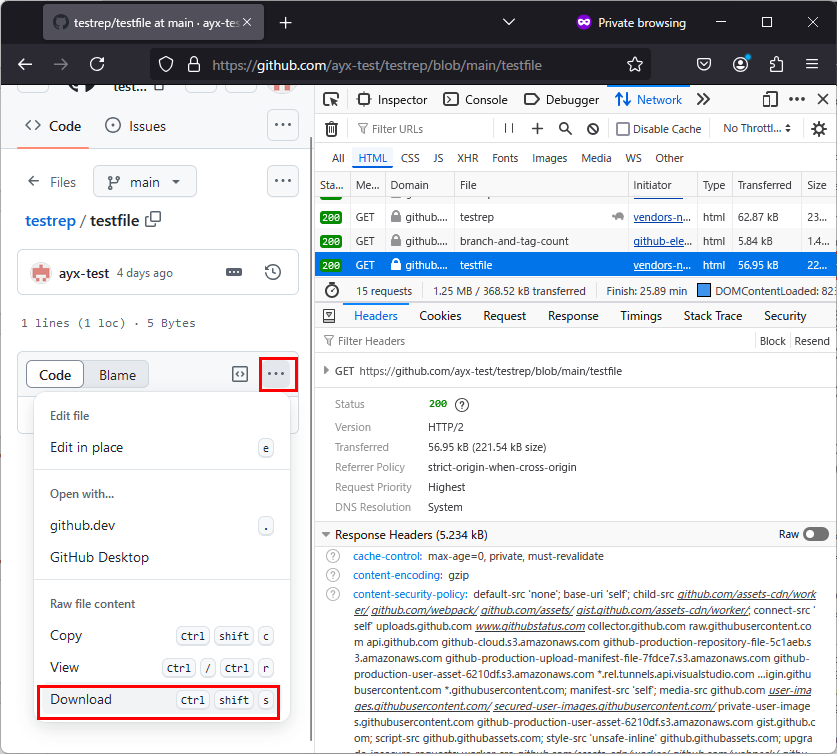Switch to the Console tab
This screenshot has height=754, width=837.
click(x=476, y=100)
